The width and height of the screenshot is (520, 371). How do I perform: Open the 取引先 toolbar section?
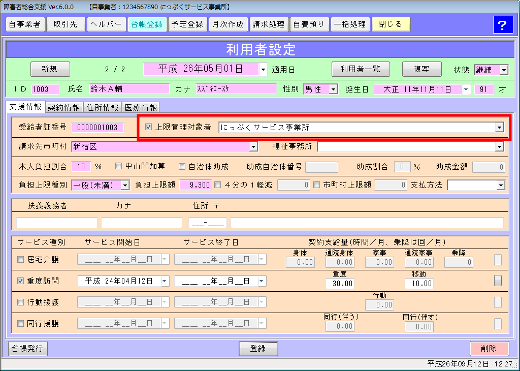click(x=65, y=24)
